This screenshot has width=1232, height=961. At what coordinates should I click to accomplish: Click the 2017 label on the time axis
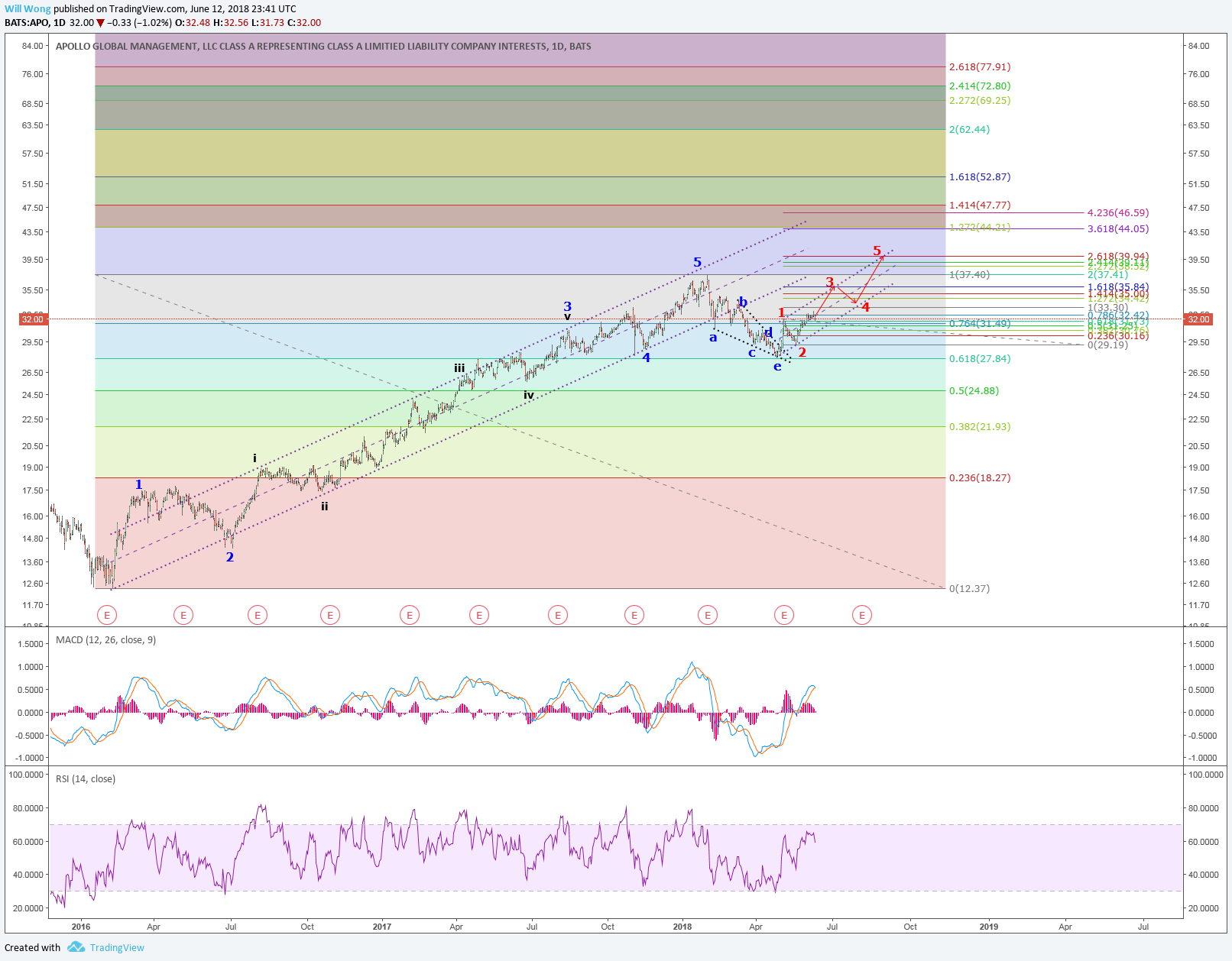[382, 927]
